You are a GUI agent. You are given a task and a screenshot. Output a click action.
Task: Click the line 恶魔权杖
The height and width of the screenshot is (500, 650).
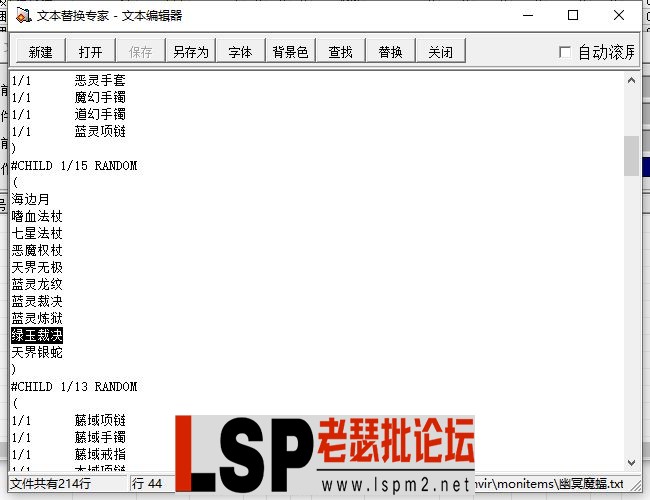pyautogui.click(x=37, y=250)
